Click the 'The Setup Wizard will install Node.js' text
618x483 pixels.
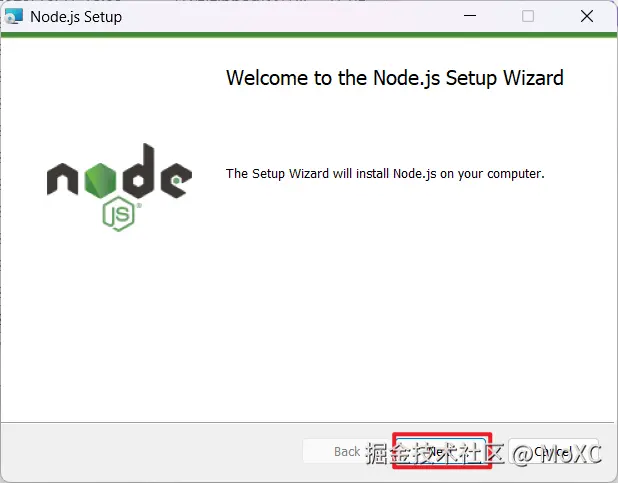[385, 173]
